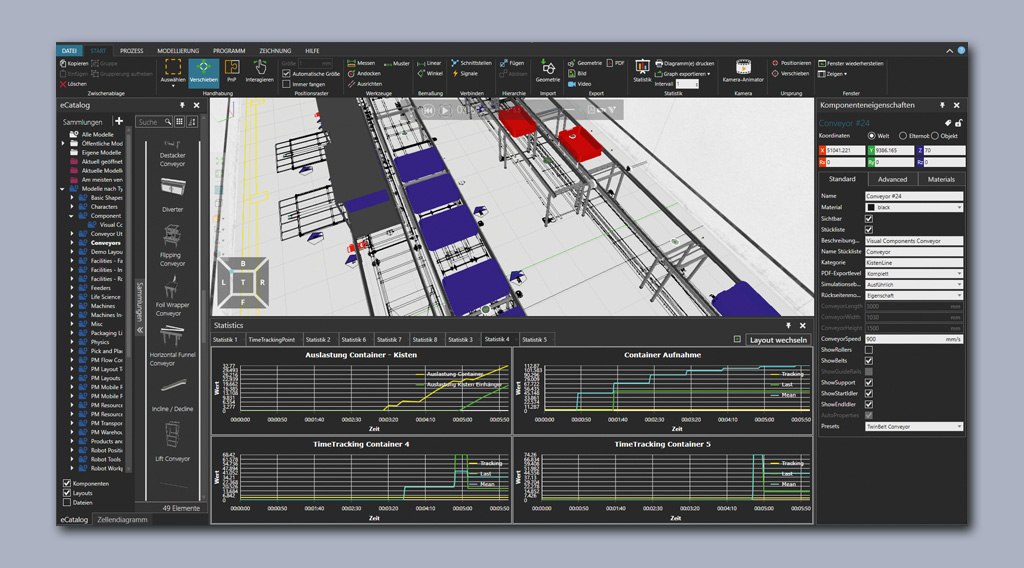
Task: Open the Presets TwinBelt Conveyor dropdown
Action: (913, 426)
